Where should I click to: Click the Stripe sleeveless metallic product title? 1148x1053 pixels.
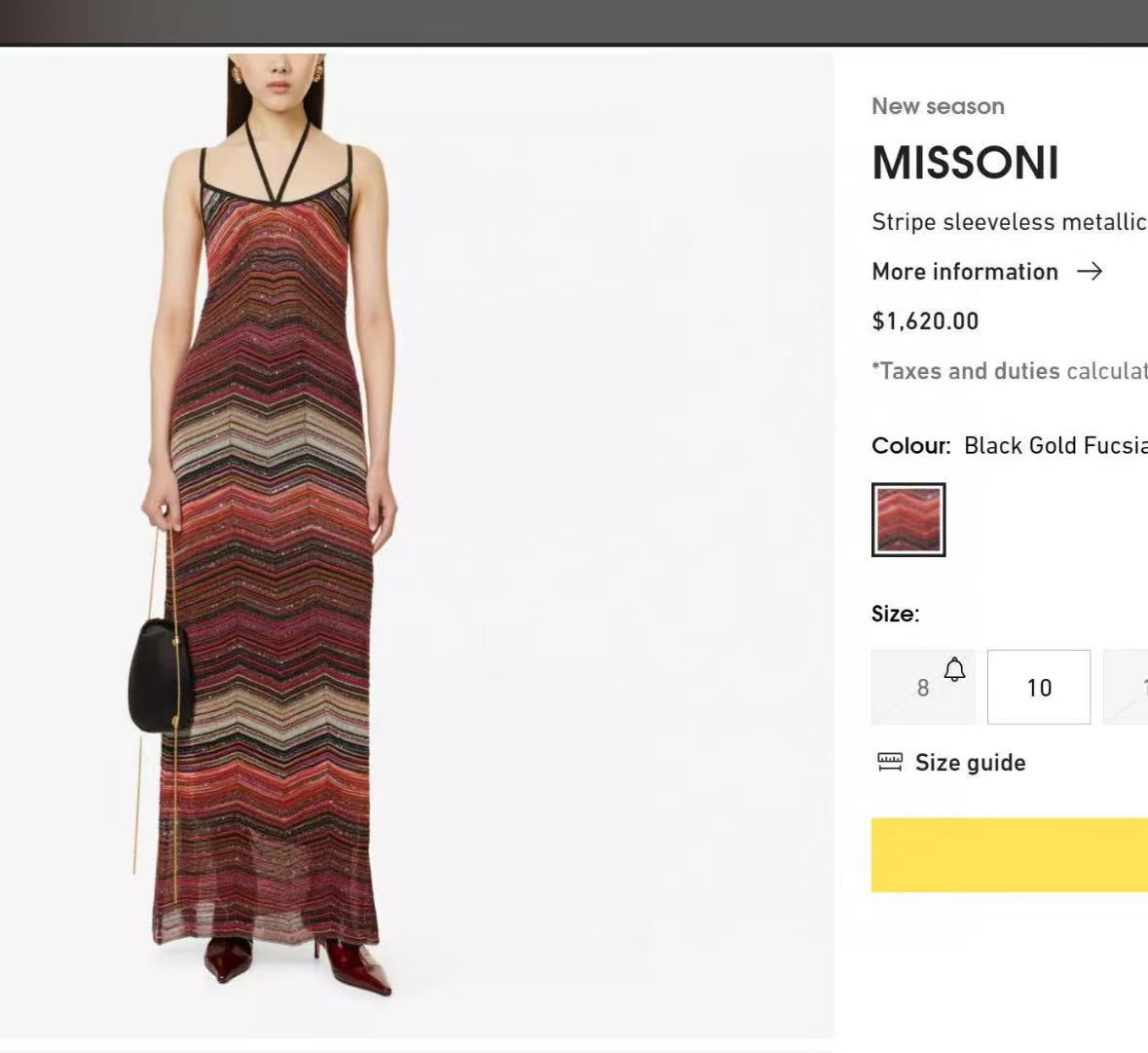pos(1009,222)
